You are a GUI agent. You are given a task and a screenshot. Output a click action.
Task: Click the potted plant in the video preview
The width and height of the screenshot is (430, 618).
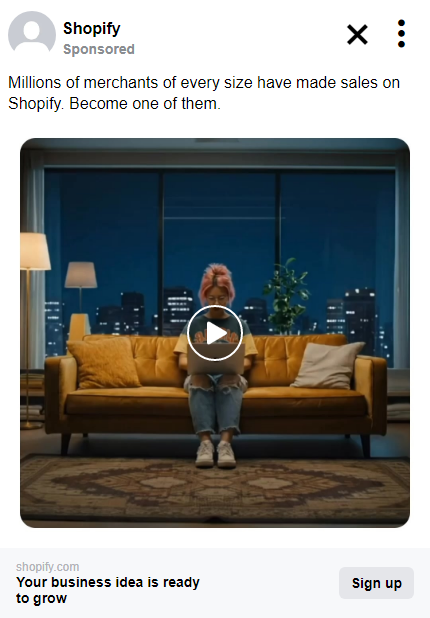287,296
